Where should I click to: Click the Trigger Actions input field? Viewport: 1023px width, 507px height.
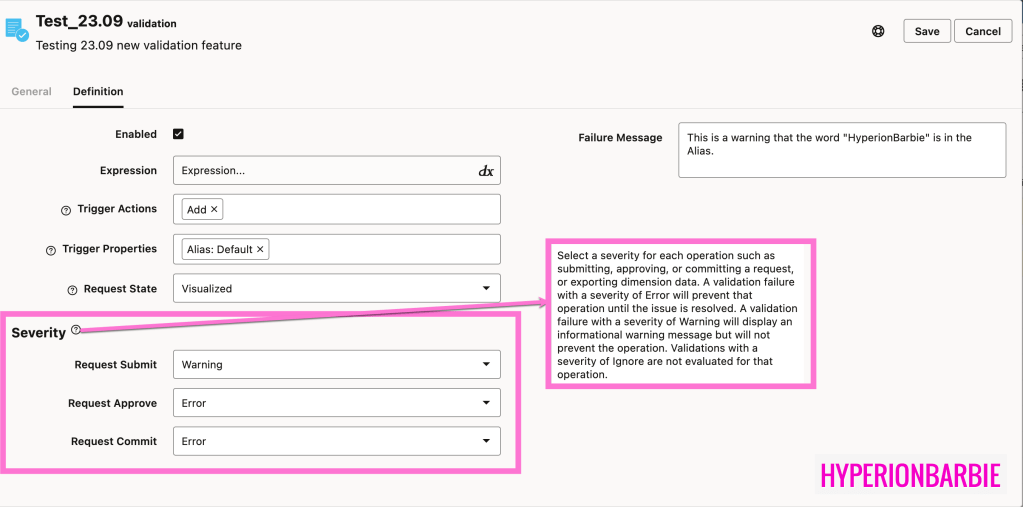click(360, 209)
